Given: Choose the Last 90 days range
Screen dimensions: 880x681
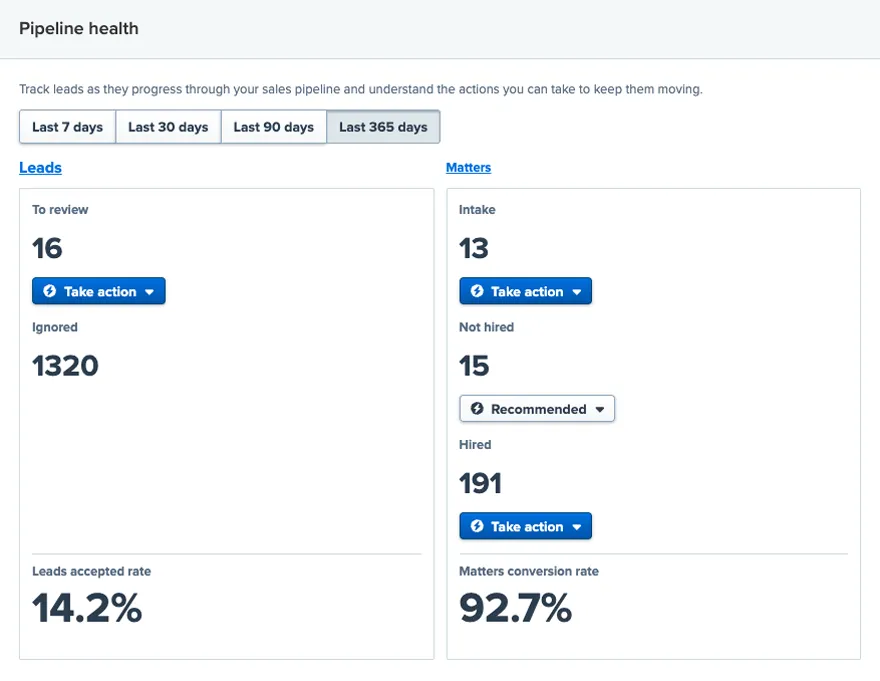Looking at the screenshot, I should pos(273,127).
